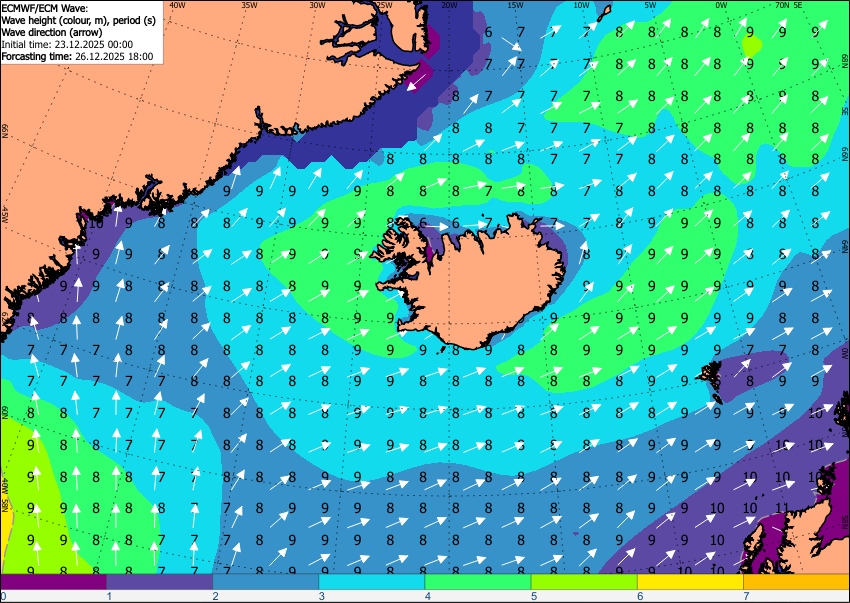Click the Greenland landmass

pyautogui.click(x=136, y=119)
